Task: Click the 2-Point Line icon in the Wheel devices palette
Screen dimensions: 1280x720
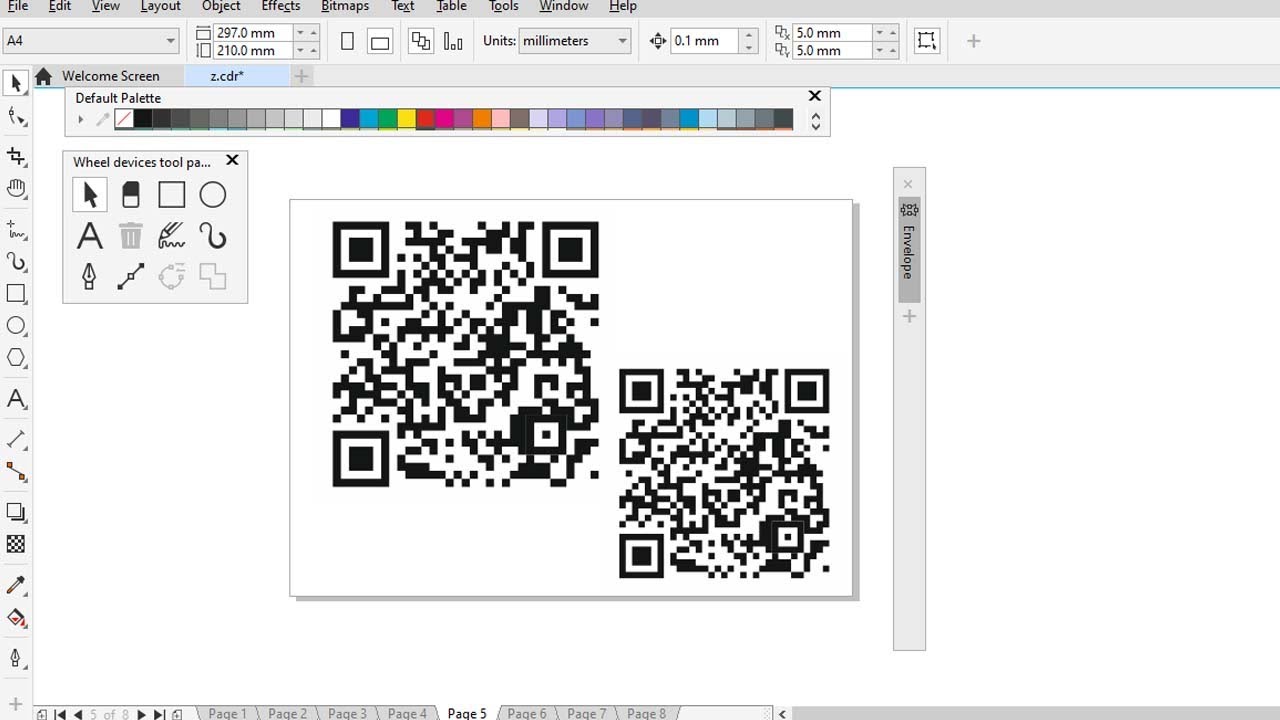Action: (131, 277)
